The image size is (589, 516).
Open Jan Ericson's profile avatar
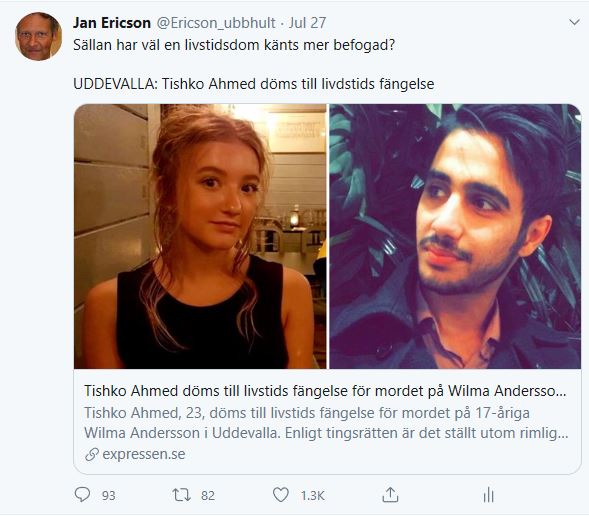click(x=38, y=36)
